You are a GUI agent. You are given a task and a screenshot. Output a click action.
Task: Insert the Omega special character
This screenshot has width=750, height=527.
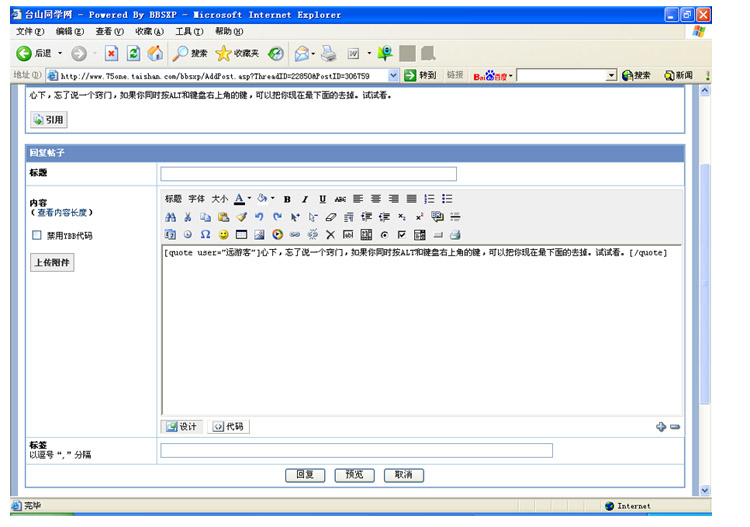coord(205,234)
